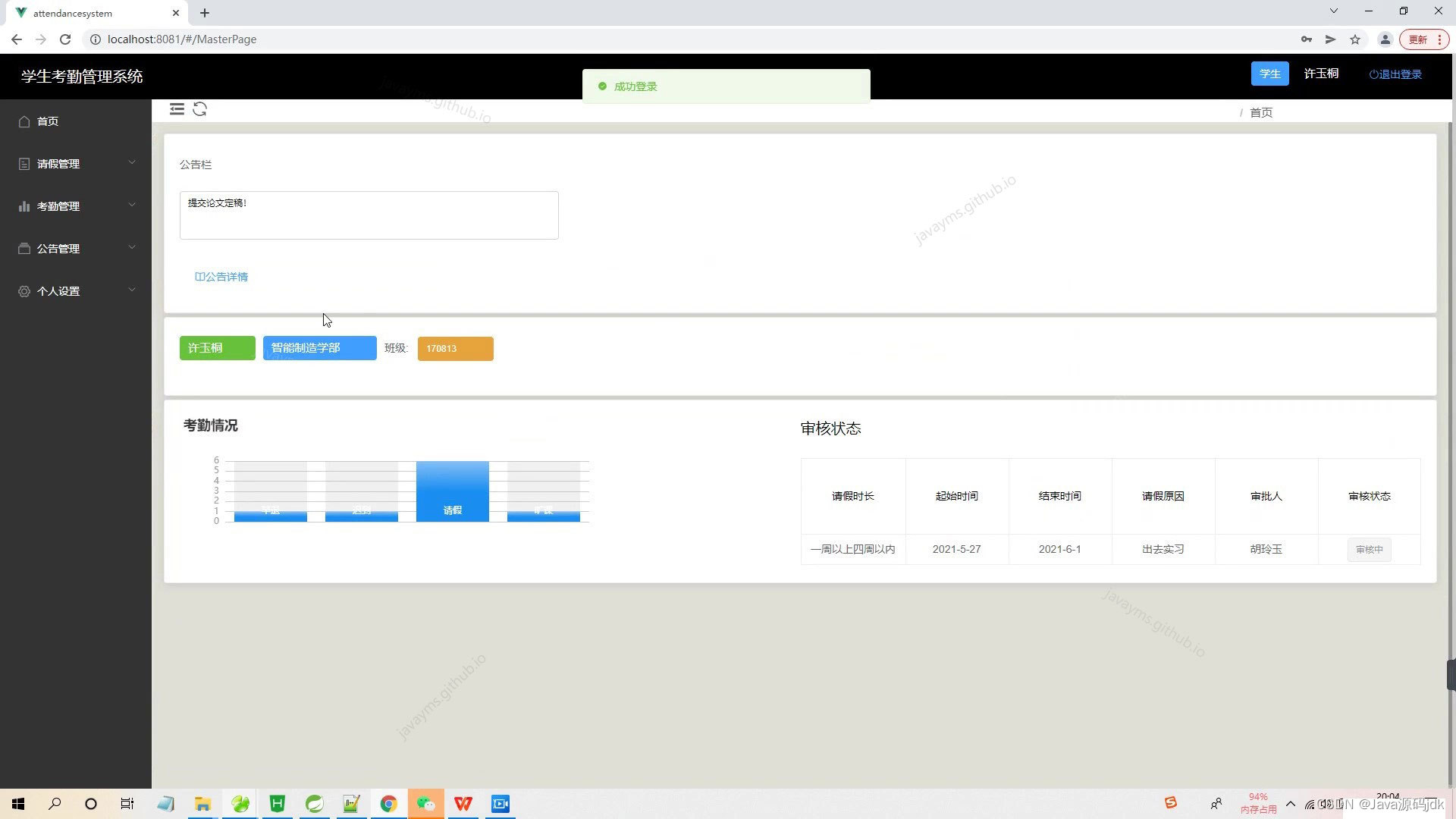Open the 首页 home item in the sidebar
Image resolution: width=1456 pixels, height=819 pixels.
pos(76,121)
